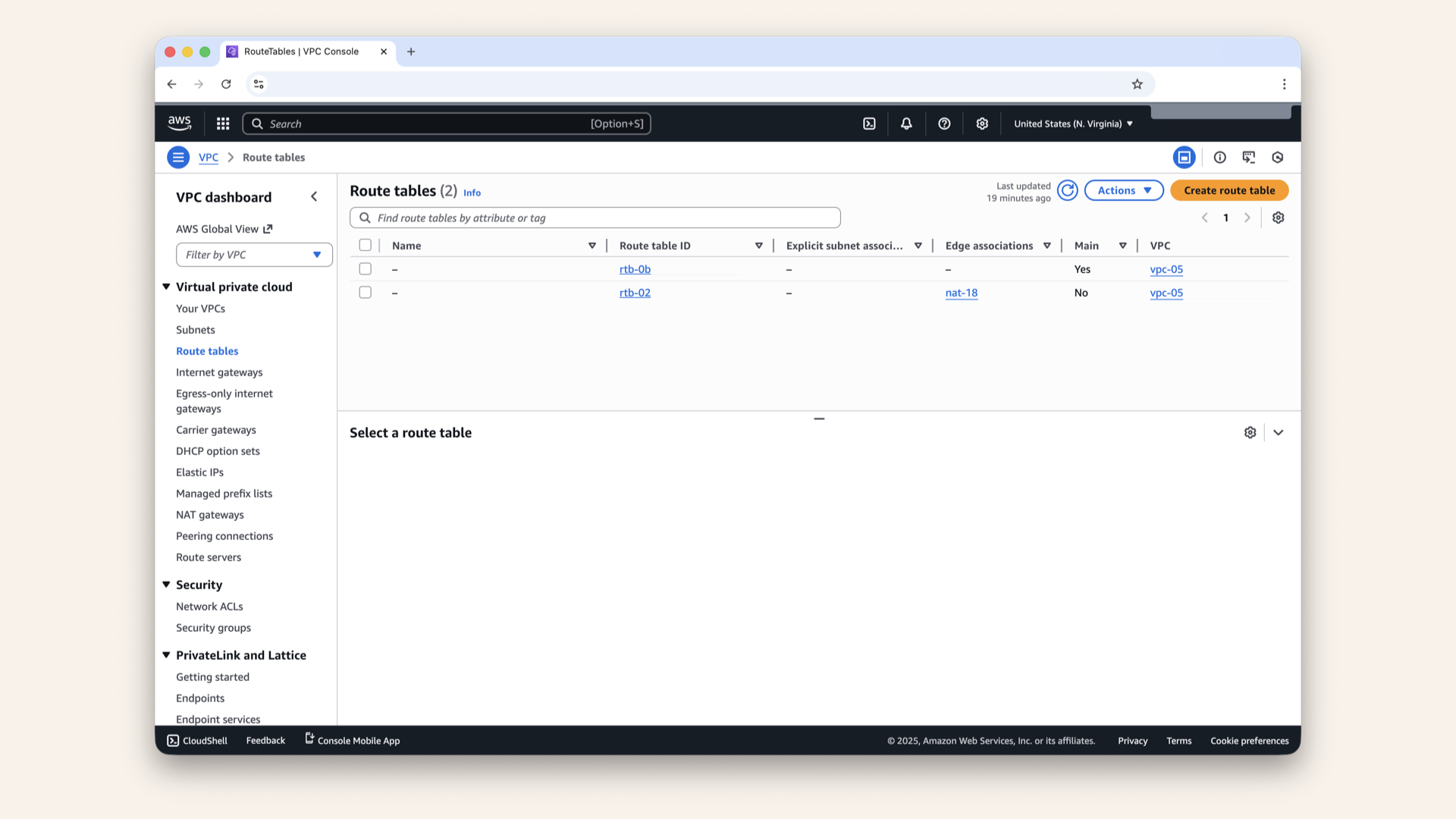Select all route tables checkbox
This screenshot has height=819, width=1456.
[365, 245]
